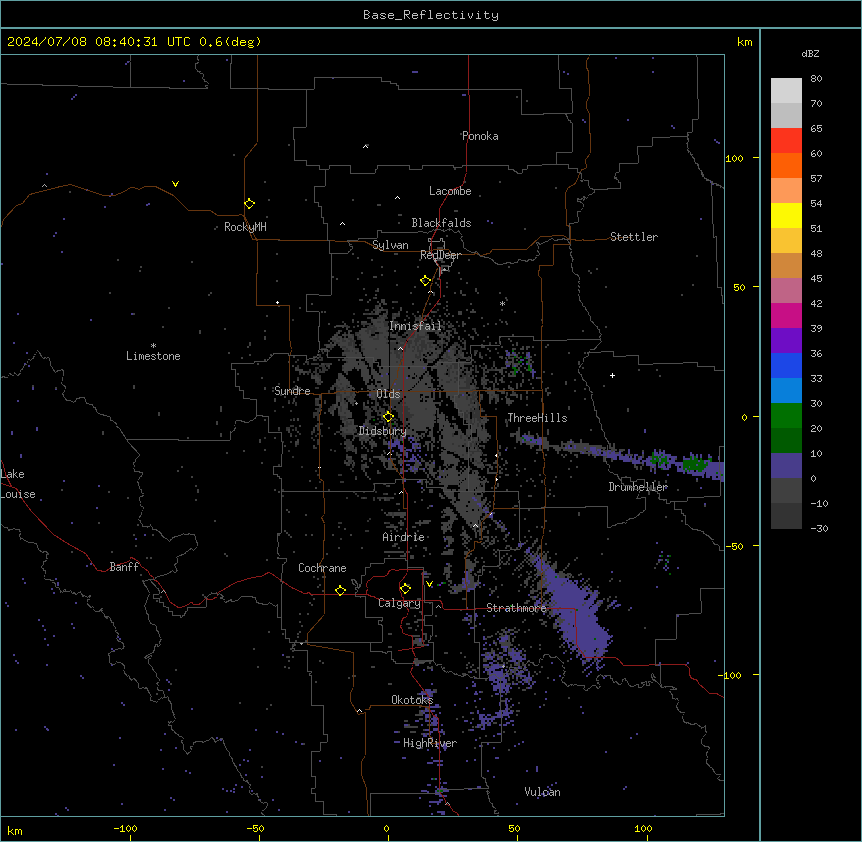The image size is (862, 842).
Task: Click the dBZ legend heading
Action: (x=810, y=54)
